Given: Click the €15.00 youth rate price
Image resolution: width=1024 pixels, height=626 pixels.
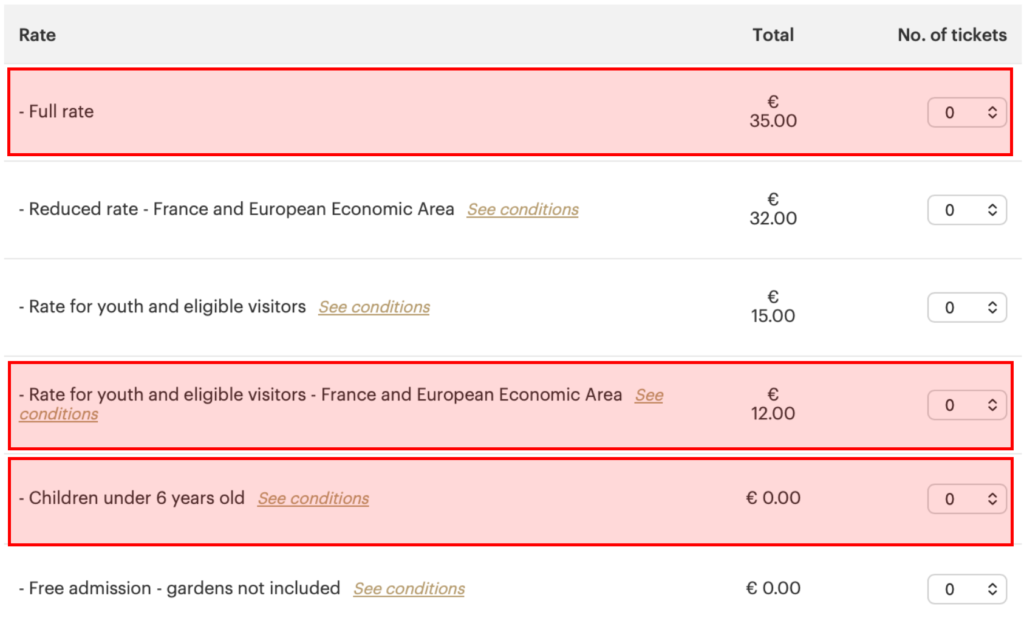Looking at the screenshot, I should point(773,307).
